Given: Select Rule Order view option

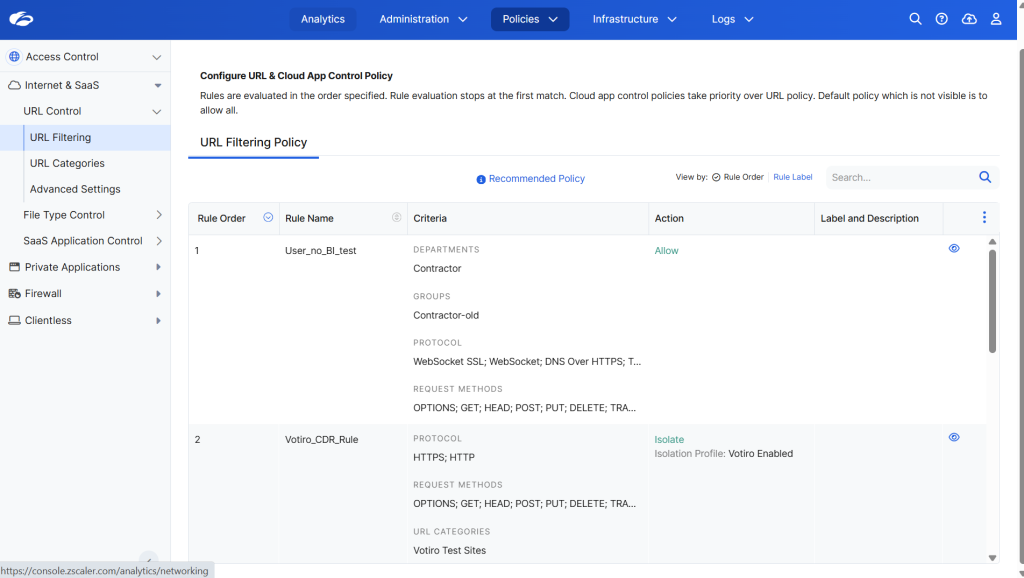Looking at the screenshot, I should (737, 177).
